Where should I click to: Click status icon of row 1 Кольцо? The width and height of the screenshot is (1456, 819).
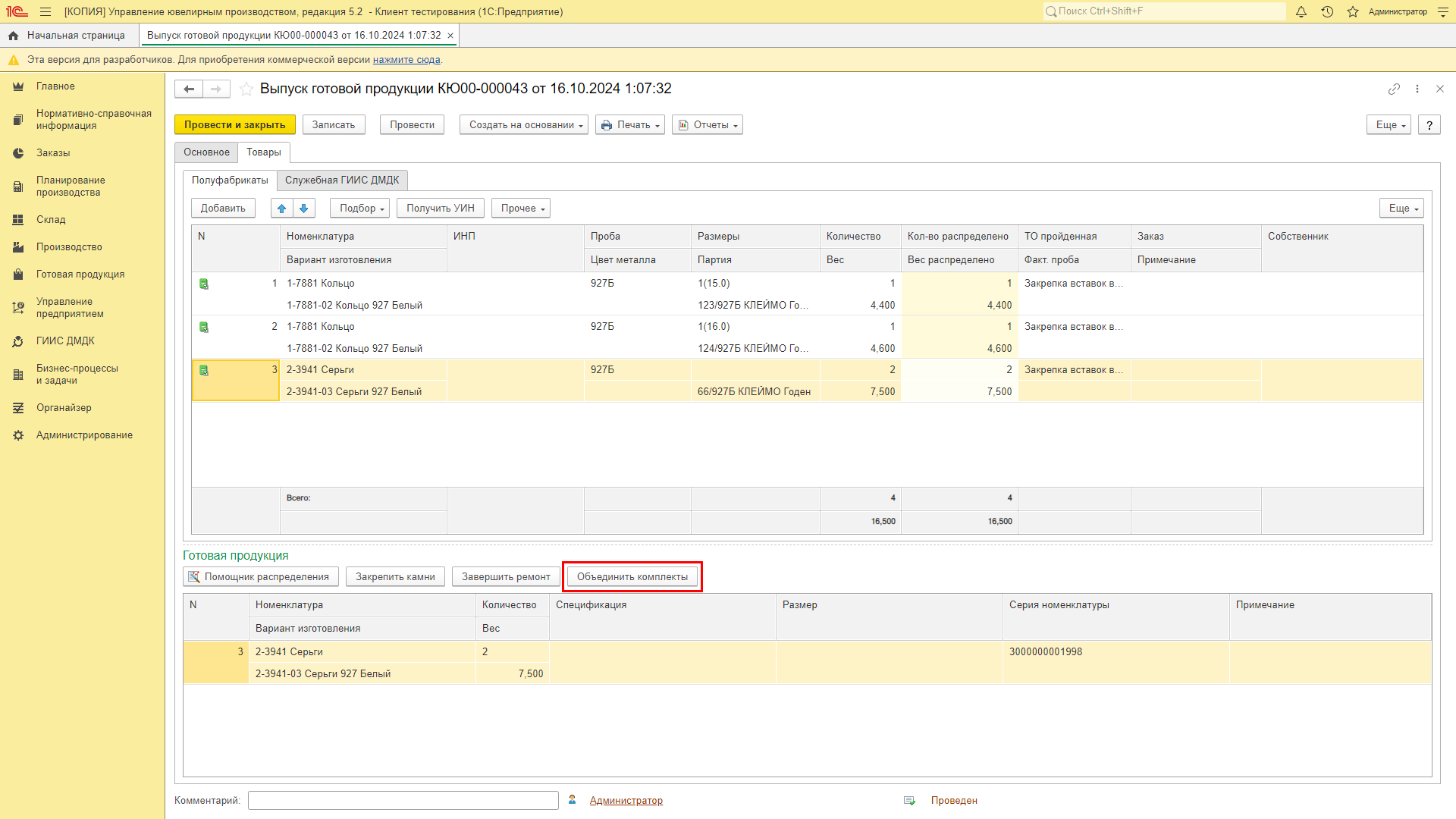204,284
